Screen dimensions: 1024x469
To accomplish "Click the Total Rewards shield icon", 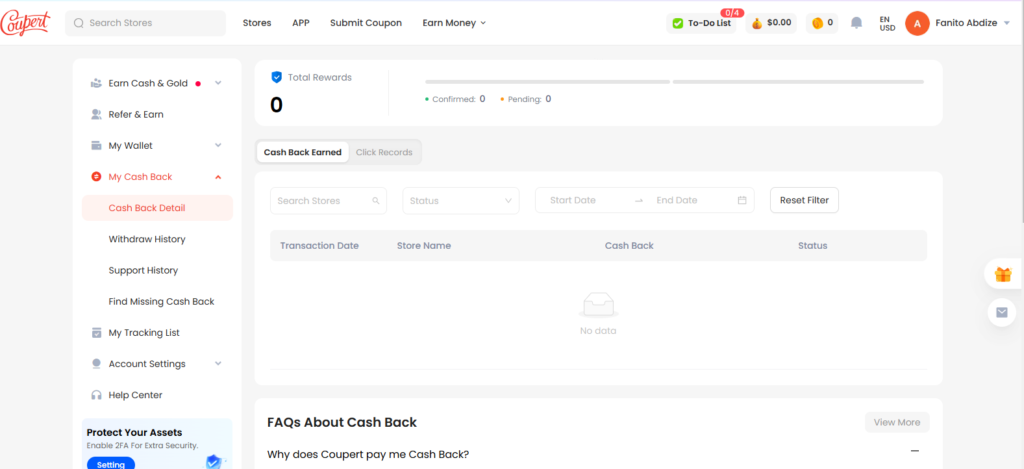I will click(x=276, y=77).
